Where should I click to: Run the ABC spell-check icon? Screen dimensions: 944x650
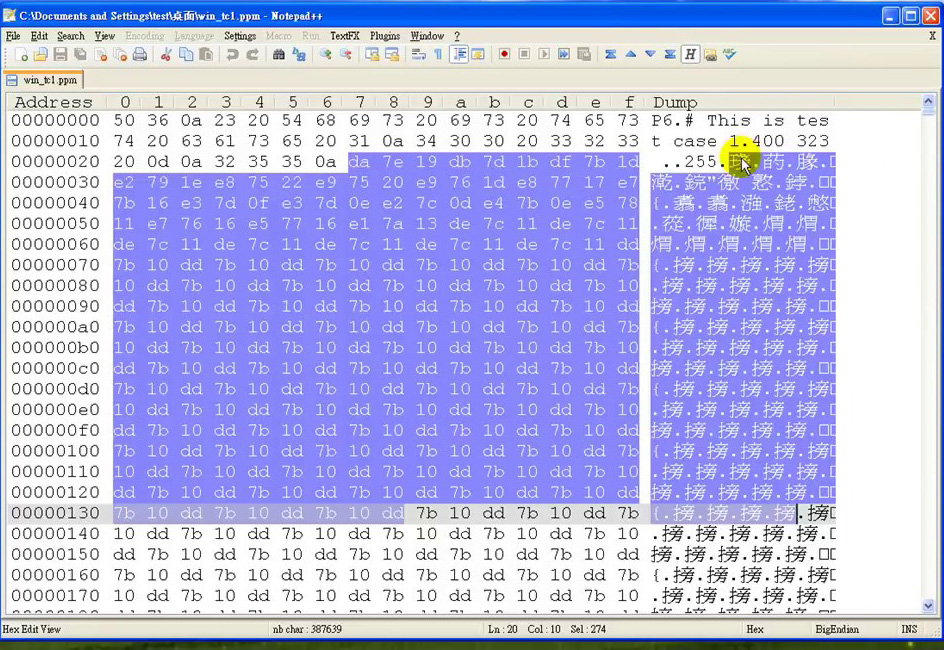tap(729, 55)
